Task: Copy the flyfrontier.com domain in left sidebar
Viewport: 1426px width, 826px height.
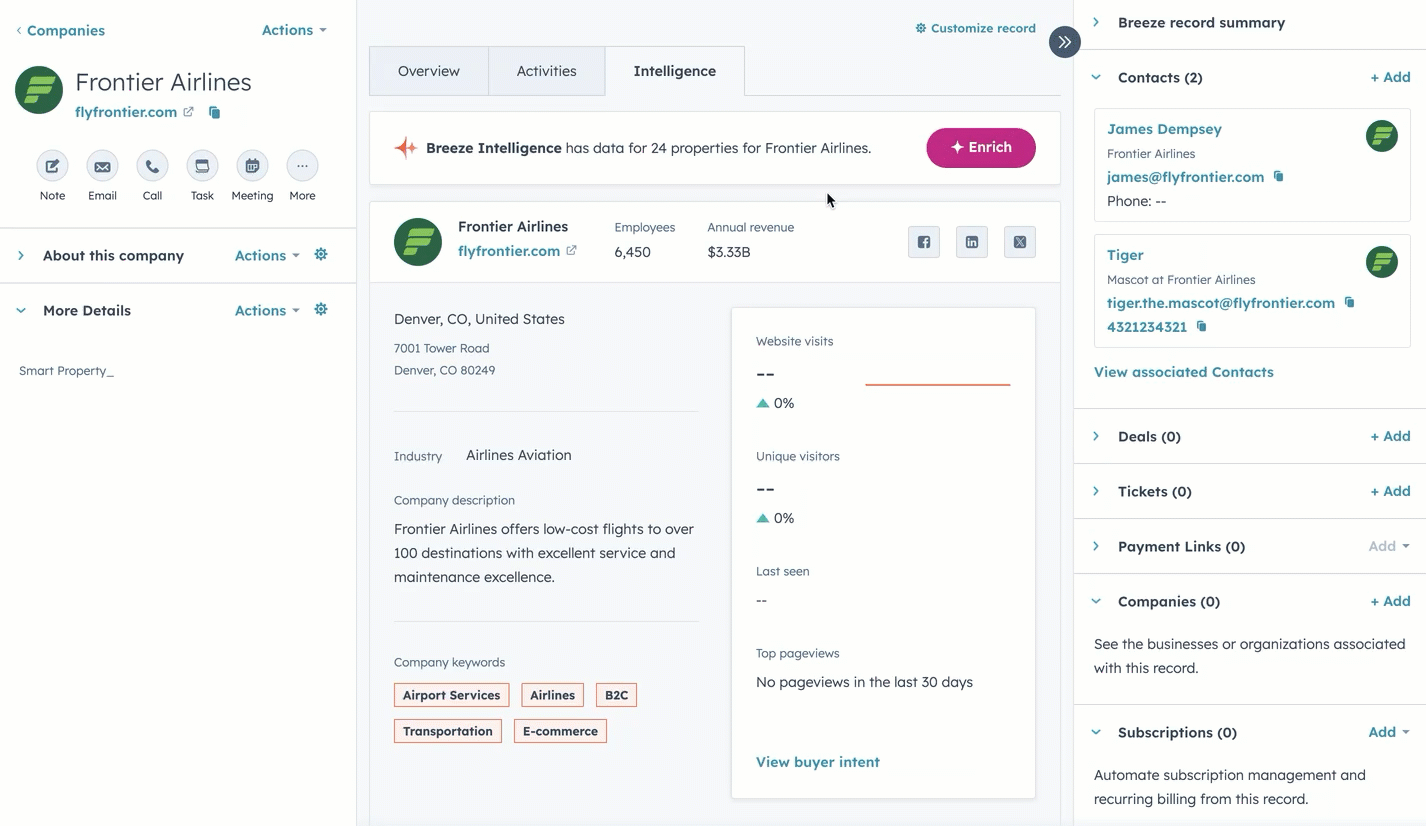Action: pyautogui.click(x=214, y=113)
